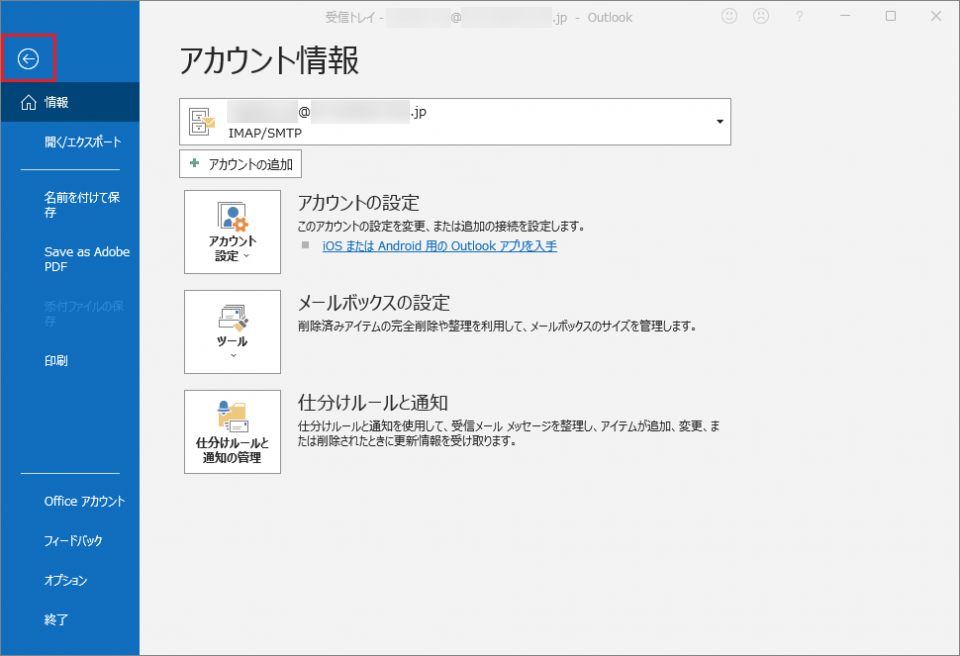This screenshot has width=960, height=656.
Task: Select フィードバック in the sidebar
Action: coord(73,541)
